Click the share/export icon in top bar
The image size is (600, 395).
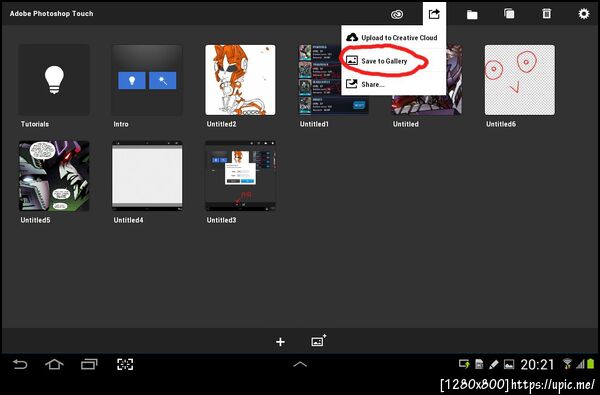pos(434,14)
